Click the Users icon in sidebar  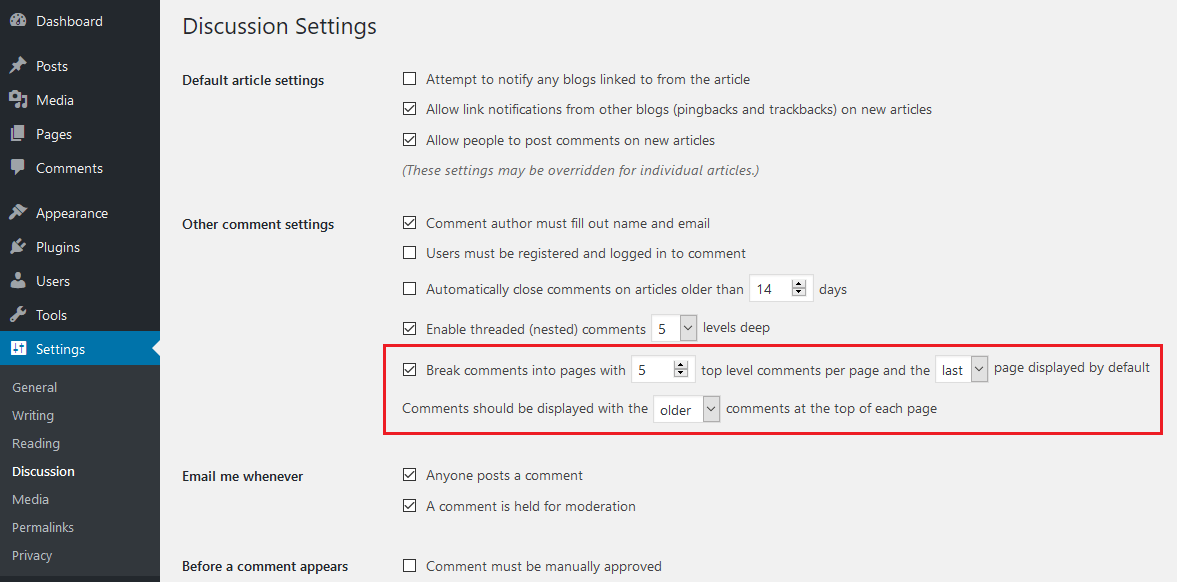pyautogui.click(x=17, y=280)
